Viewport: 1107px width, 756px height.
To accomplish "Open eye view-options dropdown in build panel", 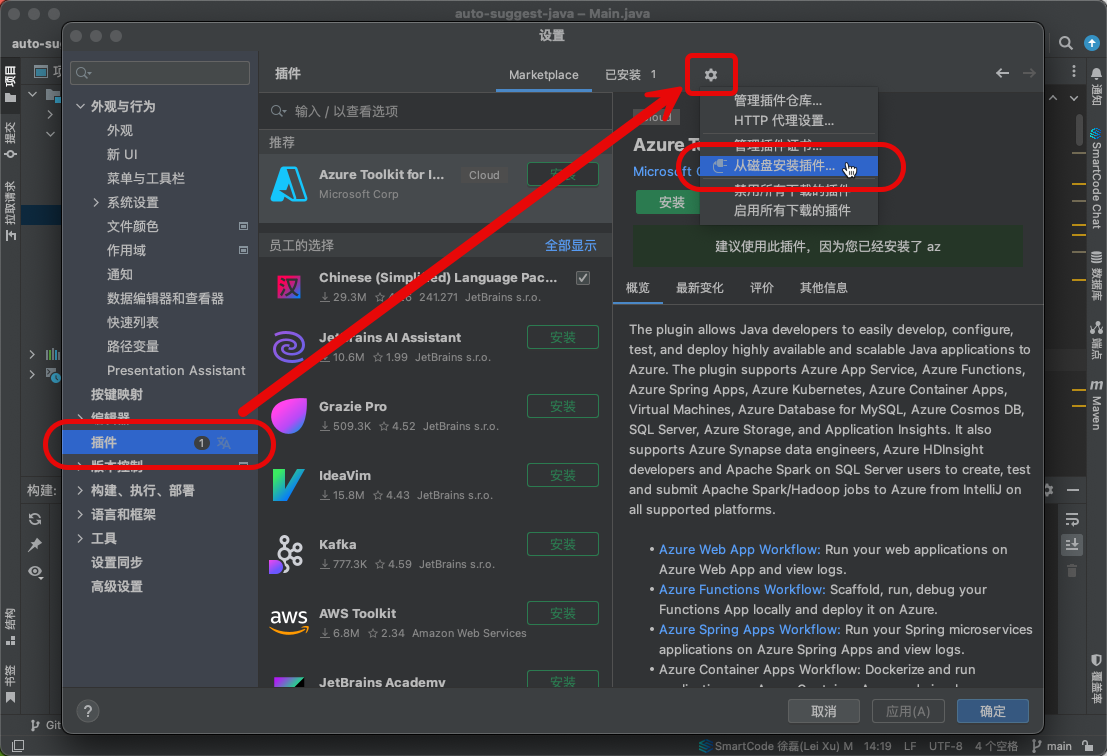I will (36, 572).
